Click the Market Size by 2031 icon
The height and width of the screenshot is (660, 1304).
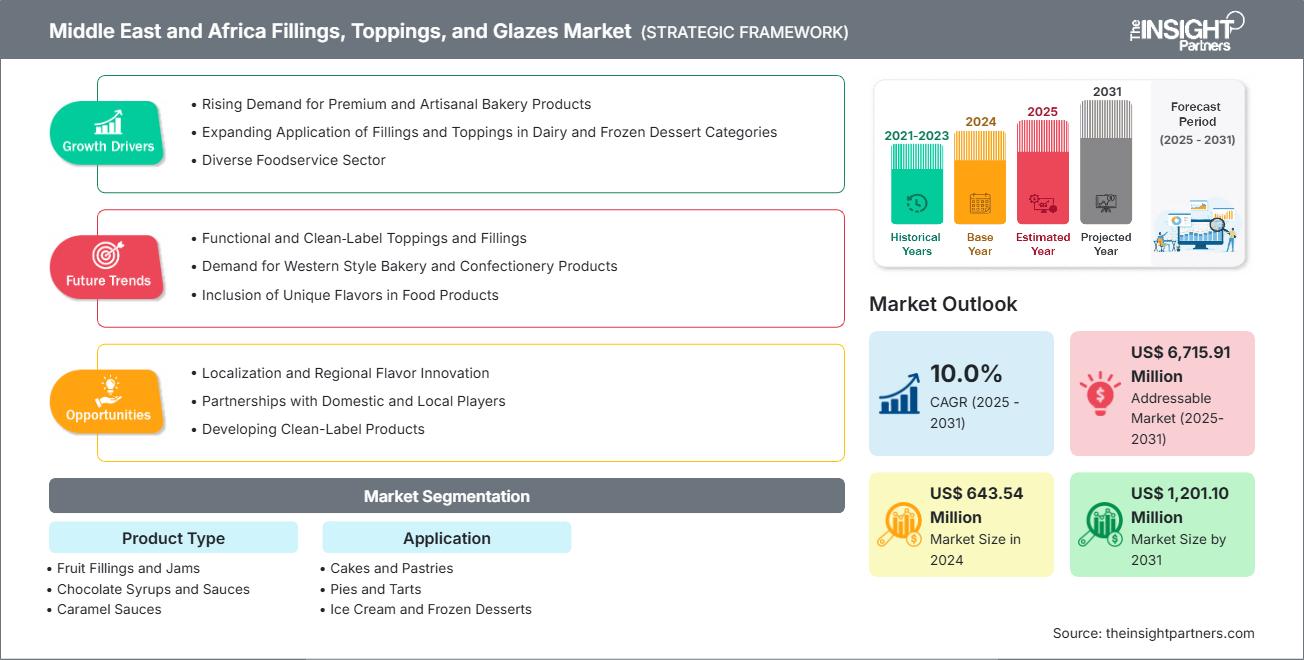1100,524
